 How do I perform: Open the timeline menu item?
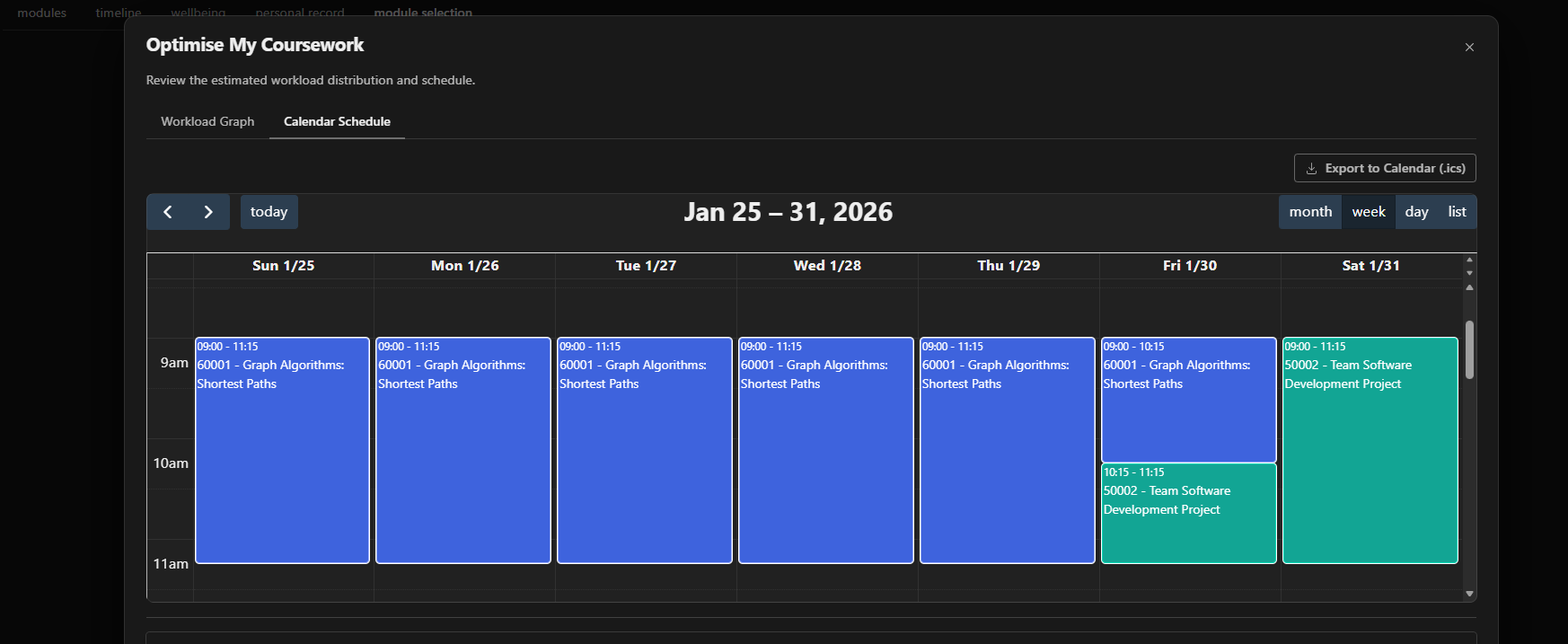coord(117,13)
